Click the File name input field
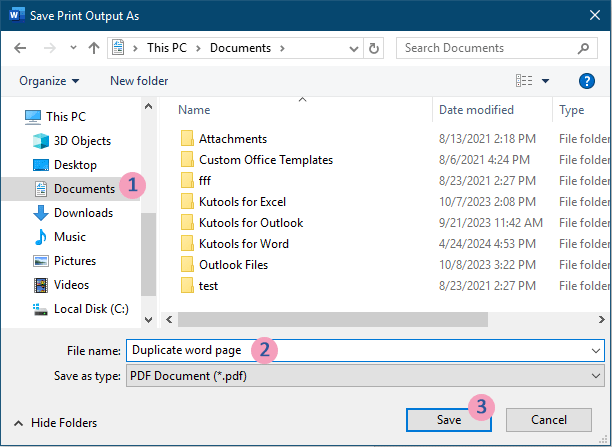612x447 pixels. coord(365,350)
